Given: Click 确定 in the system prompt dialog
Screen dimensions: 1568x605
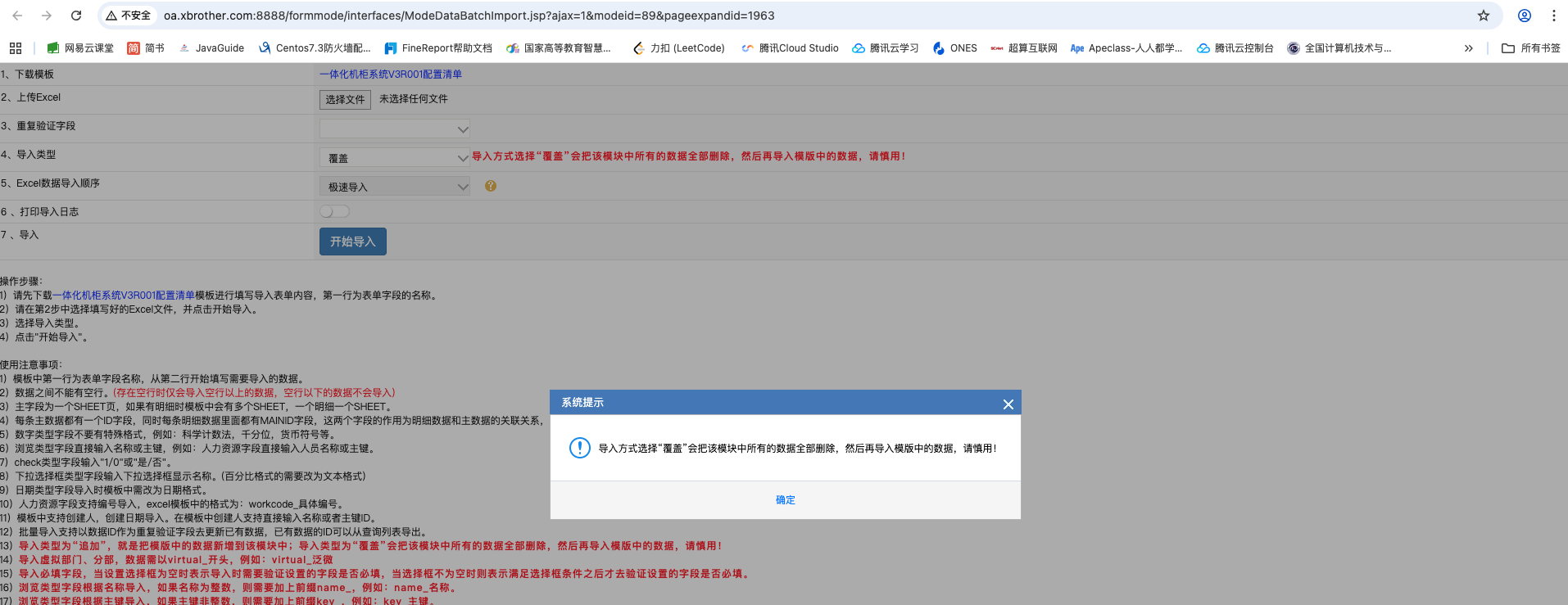Looking at the screenshot, I should [785, 499].
